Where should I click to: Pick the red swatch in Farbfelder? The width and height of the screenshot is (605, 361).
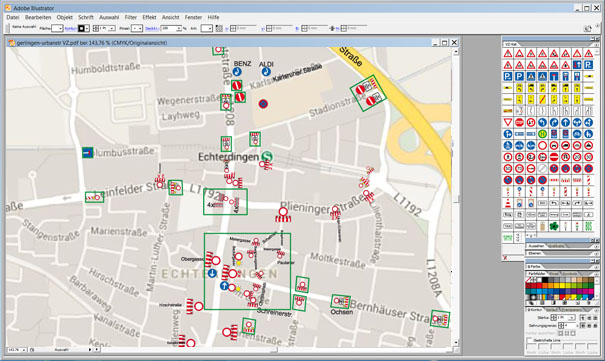coord(539,285)
